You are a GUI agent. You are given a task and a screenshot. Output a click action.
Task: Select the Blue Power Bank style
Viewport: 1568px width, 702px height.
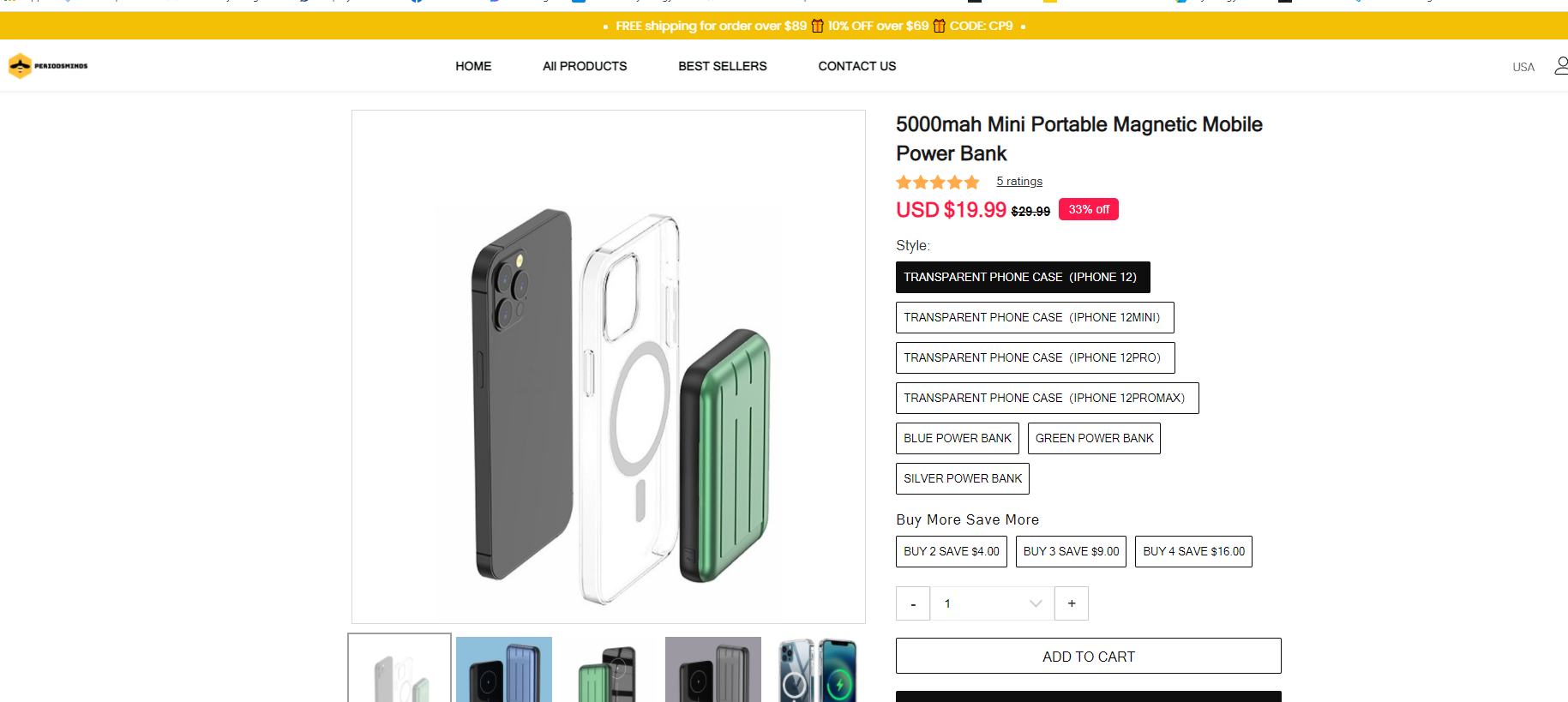coord(957,438)
